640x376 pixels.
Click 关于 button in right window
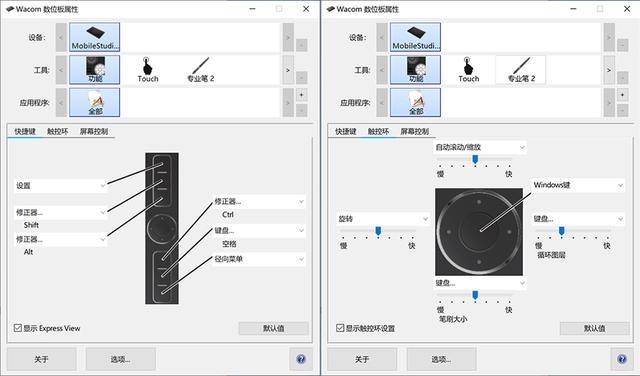click(x=362, y=359)
